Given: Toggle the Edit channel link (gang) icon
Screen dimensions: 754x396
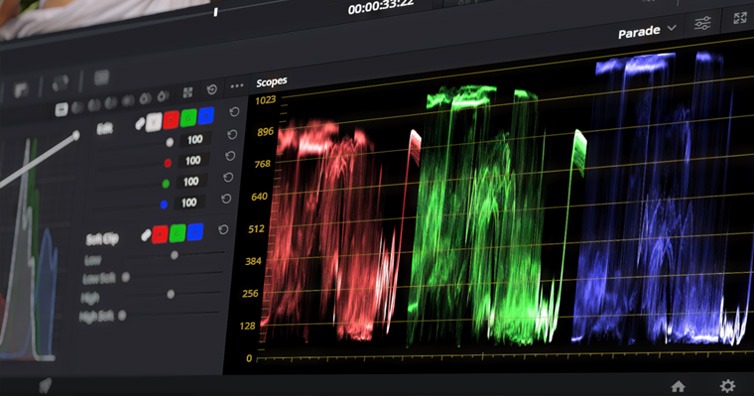Looking at the screenshot, I should pyautogui.click(x=140, y=124).
